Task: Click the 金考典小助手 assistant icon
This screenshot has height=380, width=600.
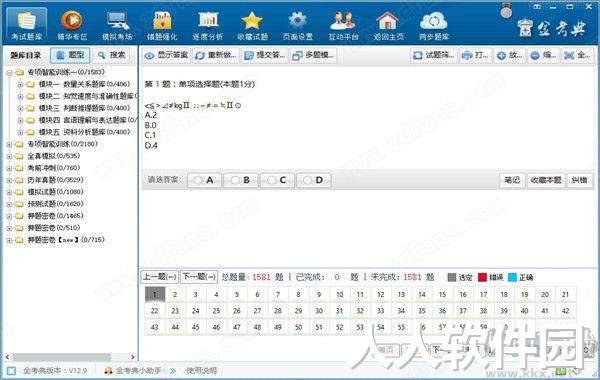Action: (x=109, y=370)
